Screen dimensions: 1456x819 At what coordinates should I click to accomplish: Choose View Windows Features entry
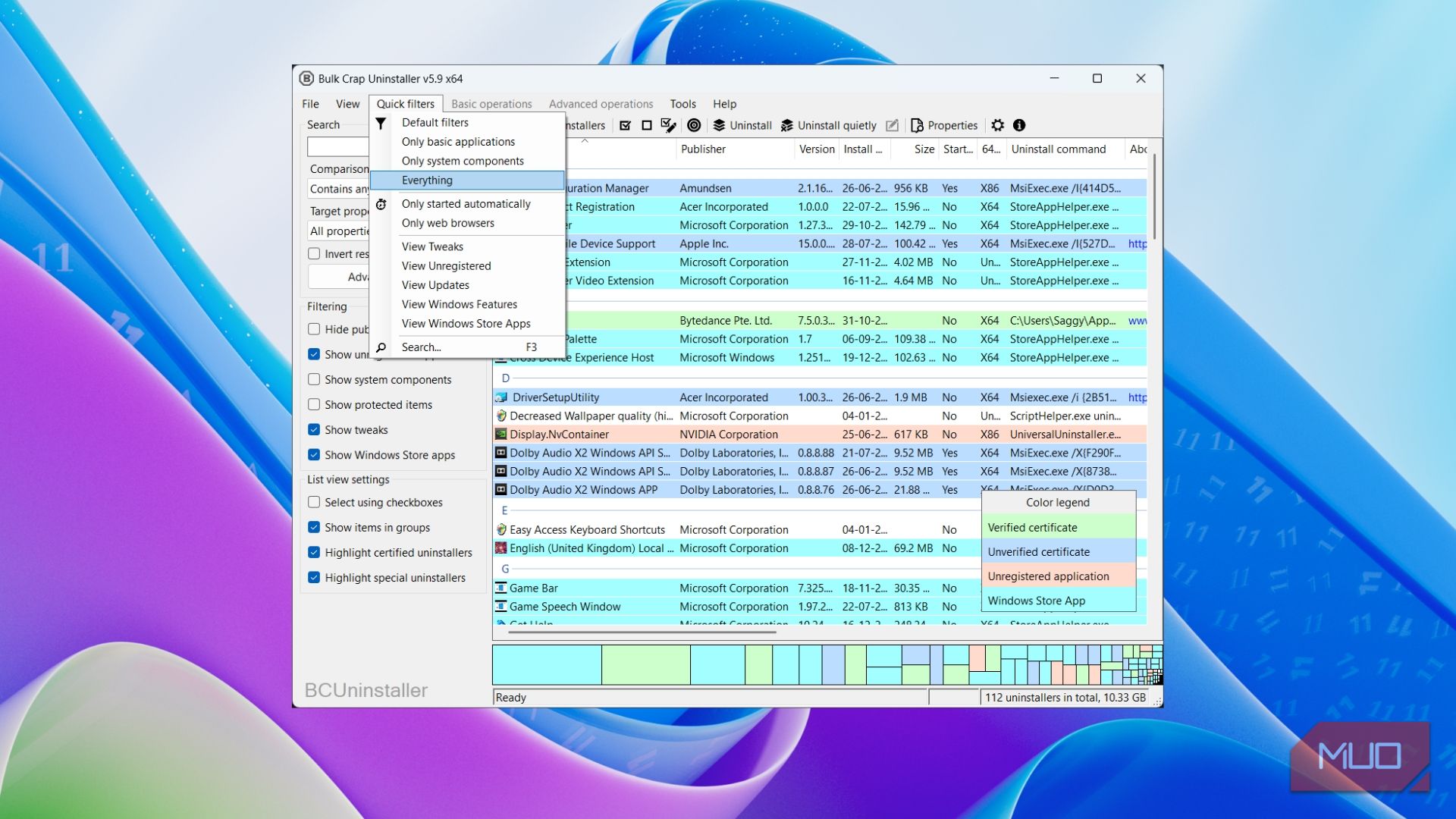tap(459, 304)
